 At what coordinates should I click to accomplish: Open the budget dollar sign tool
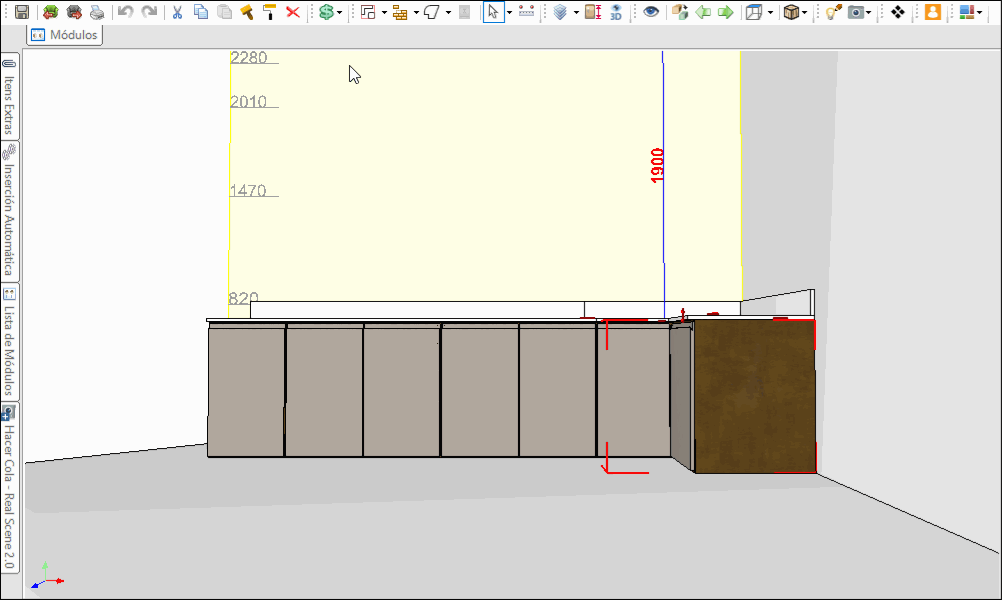click(326, 12)
